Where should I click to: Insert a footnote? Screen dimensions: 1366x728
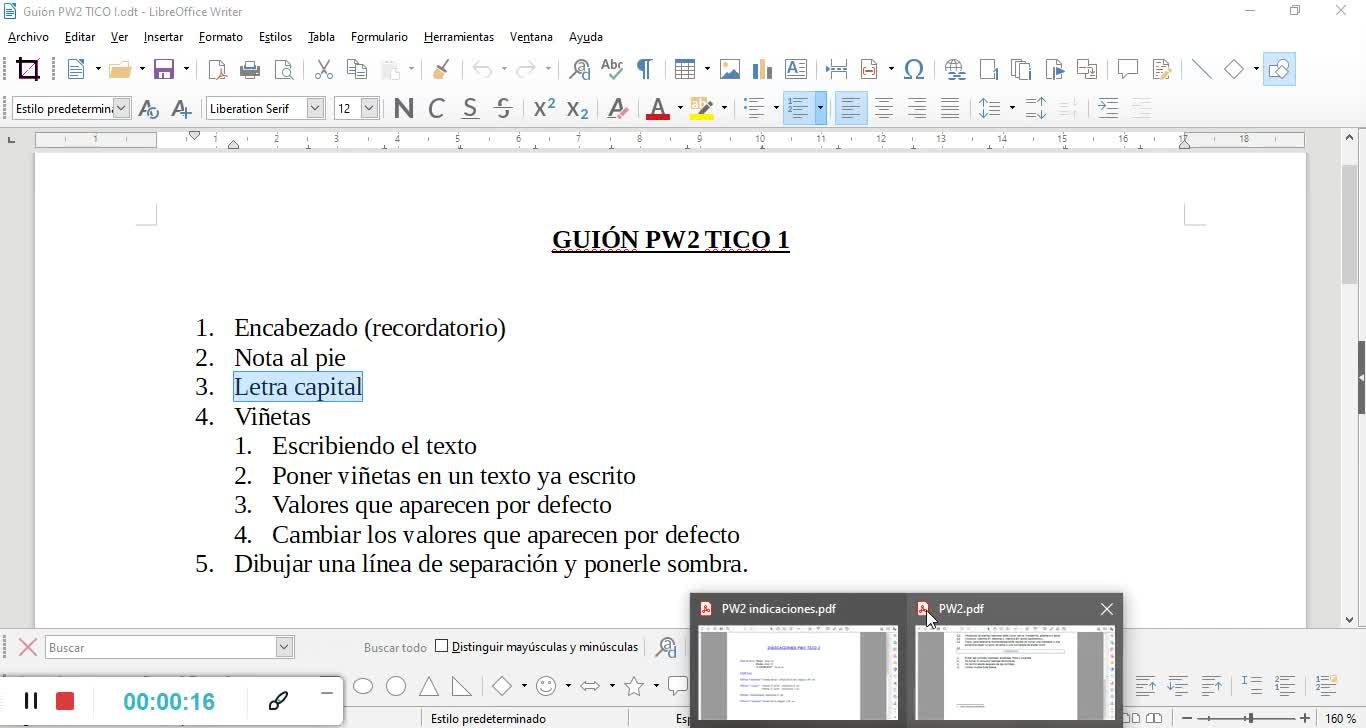989,69
